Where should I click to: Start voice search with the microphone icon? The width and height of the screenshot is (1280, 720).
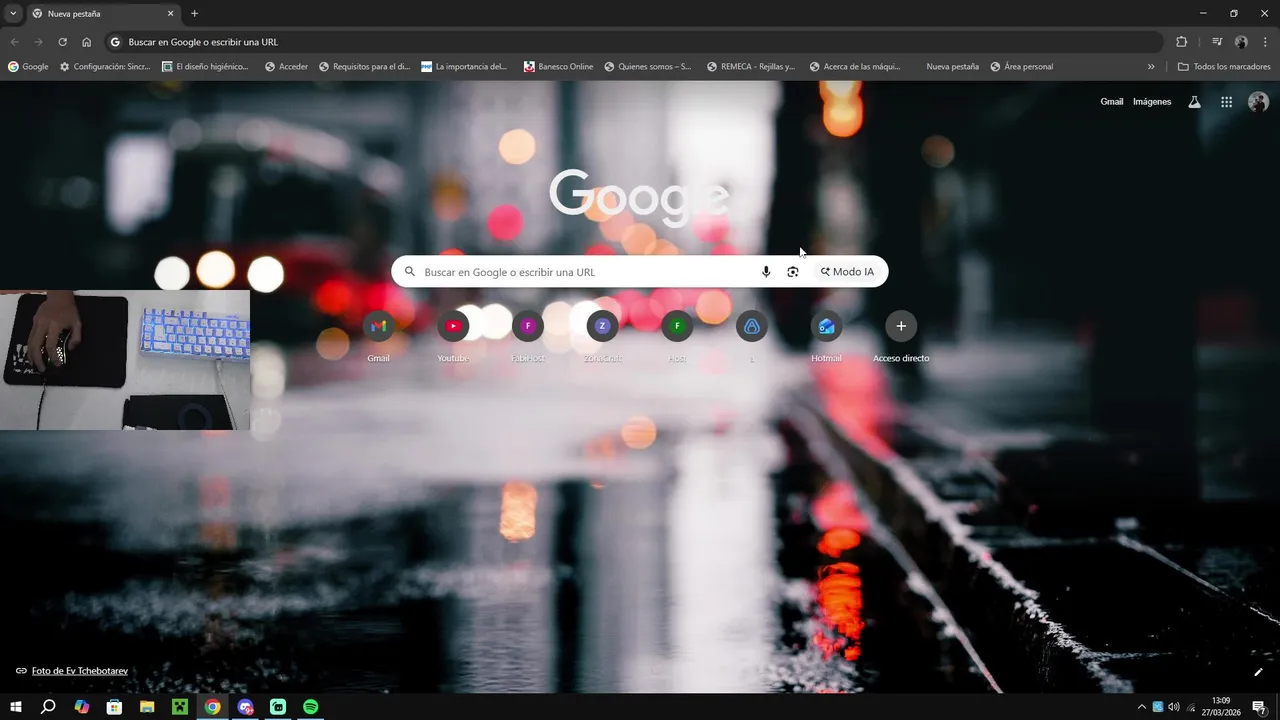pos(766,272)
